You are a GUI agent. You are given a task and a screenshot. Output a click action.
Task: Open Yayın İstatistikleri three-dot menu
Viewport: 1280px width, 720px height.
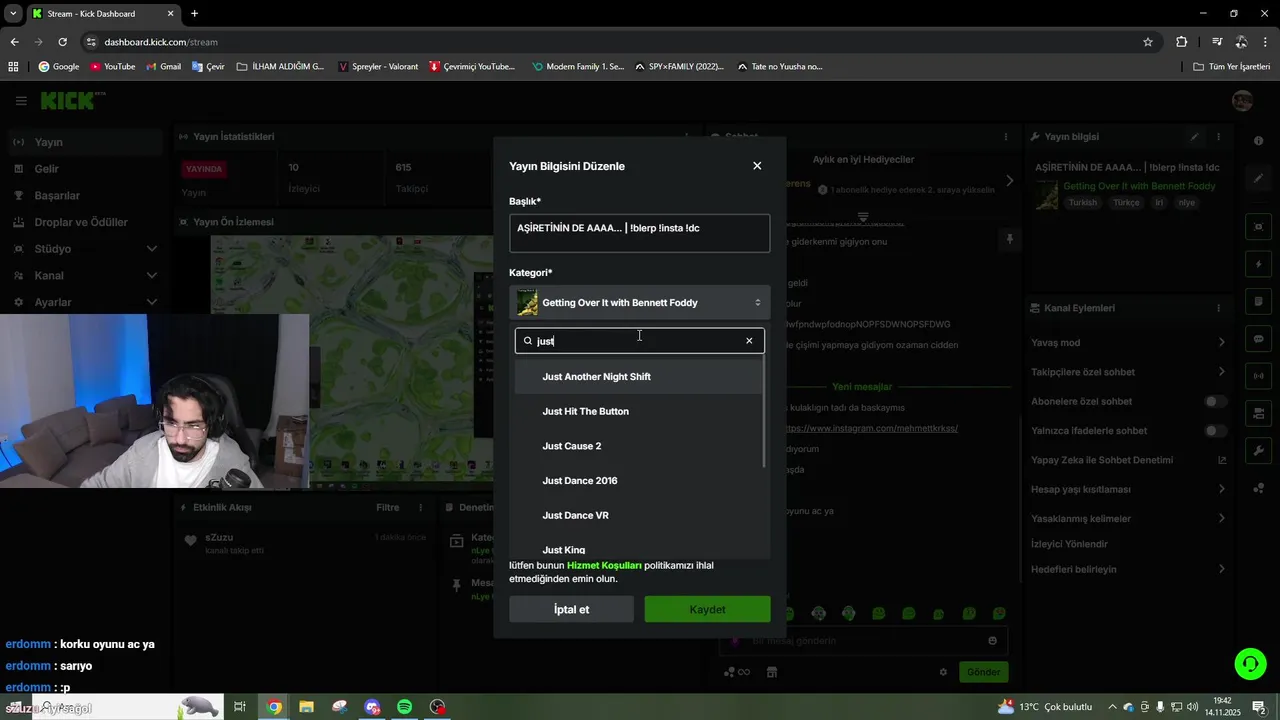pos(686,137)
